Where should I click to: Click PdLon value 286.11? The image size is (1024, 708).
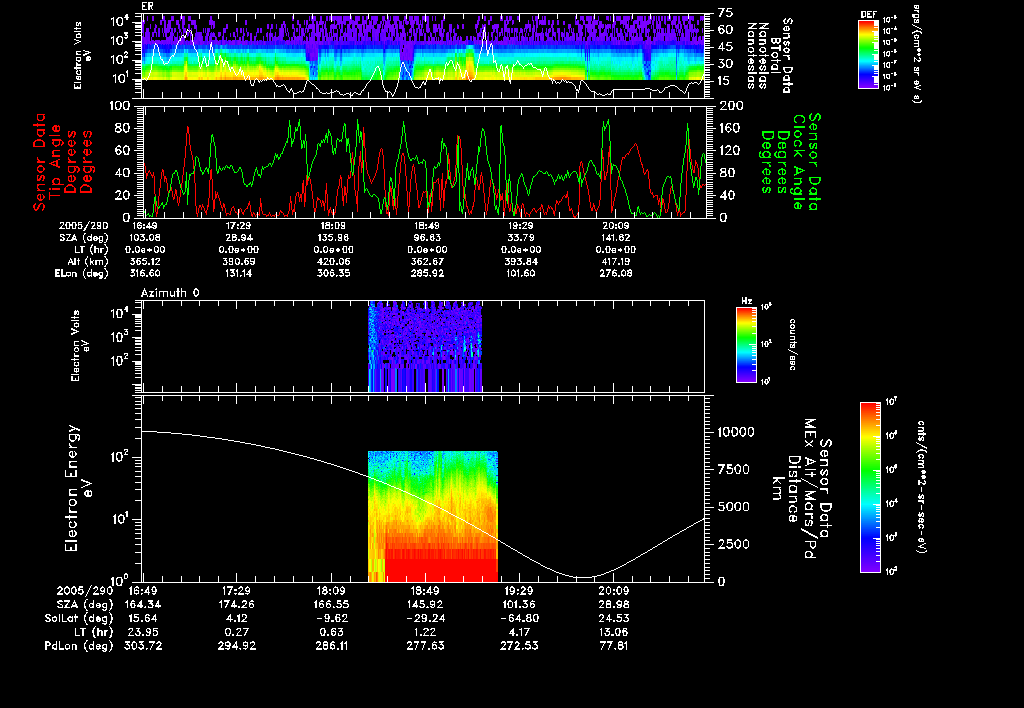[331, 647]
